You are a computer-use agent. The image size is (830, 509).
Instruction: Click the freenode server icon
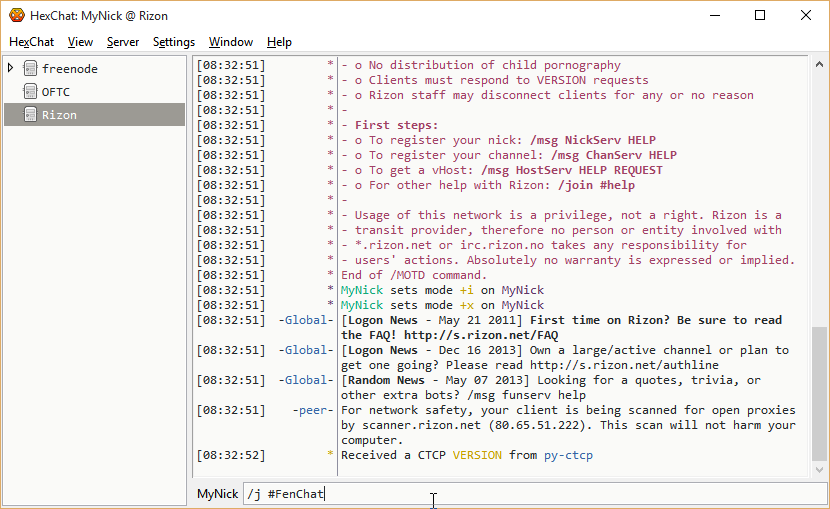point(30,68)
